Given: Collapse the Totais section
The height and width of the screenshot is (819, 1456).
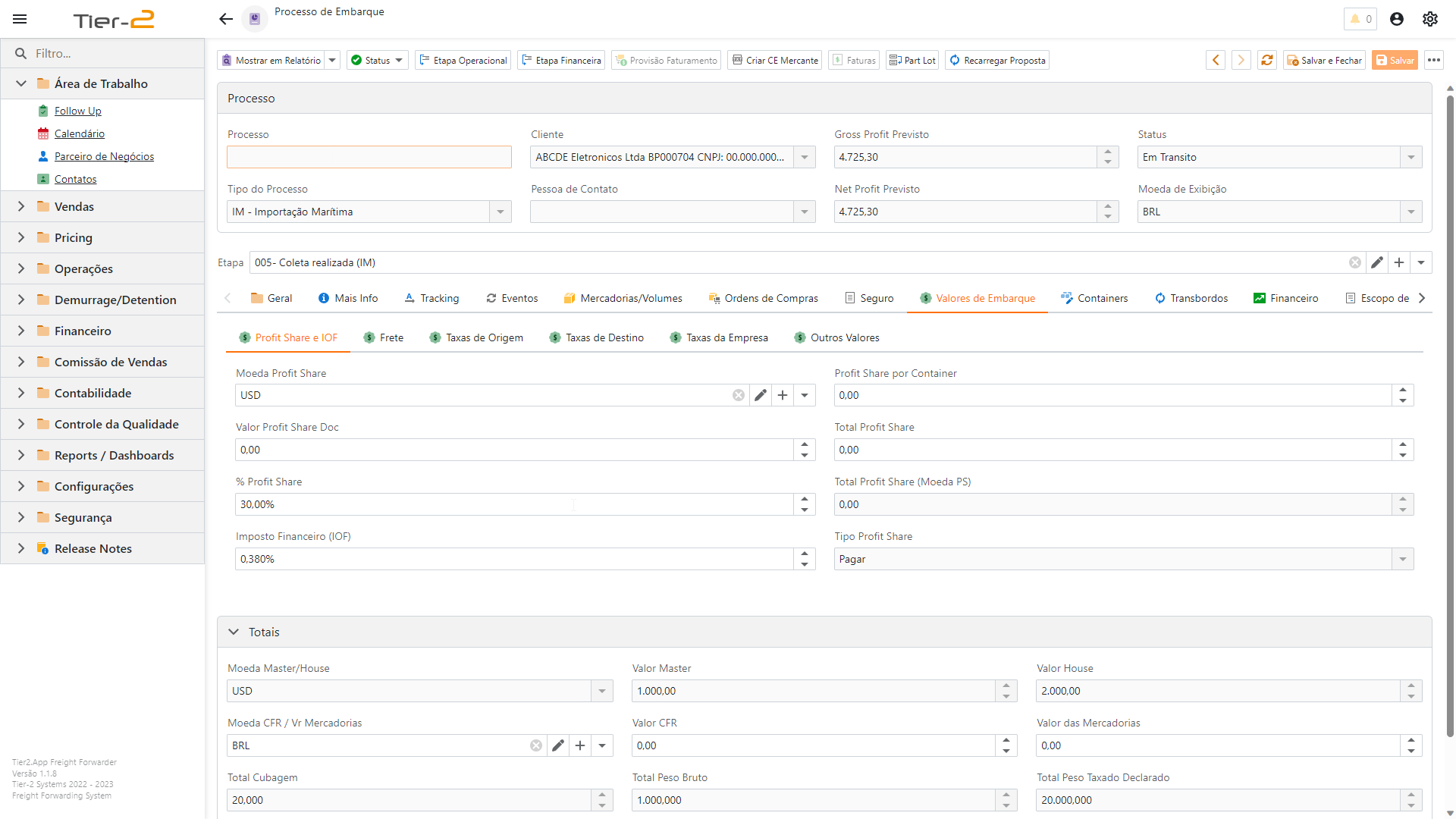Looking at the screenshot, I should coord(234,632).
